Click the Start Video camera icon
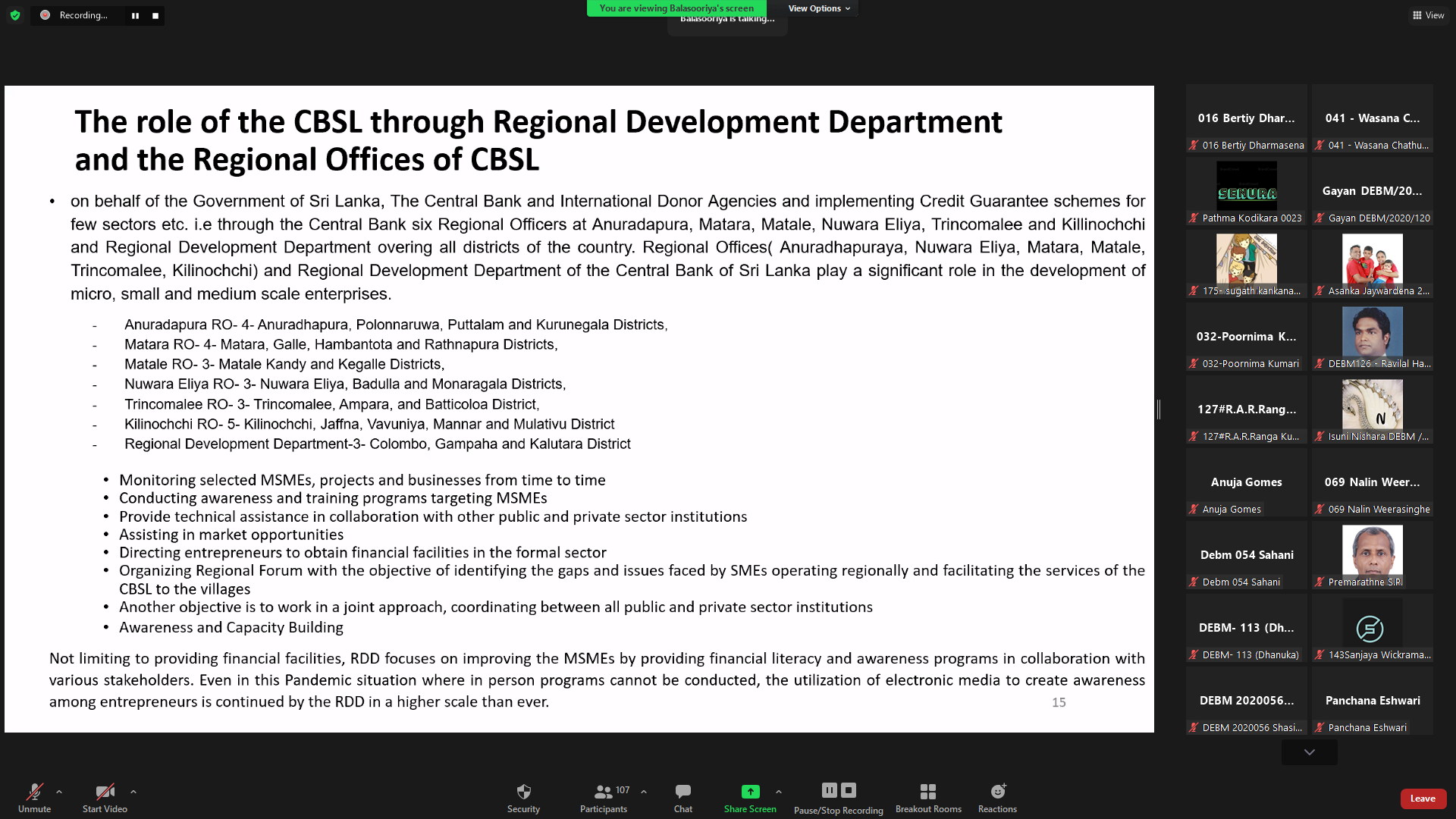 click(x=105, y=792)
